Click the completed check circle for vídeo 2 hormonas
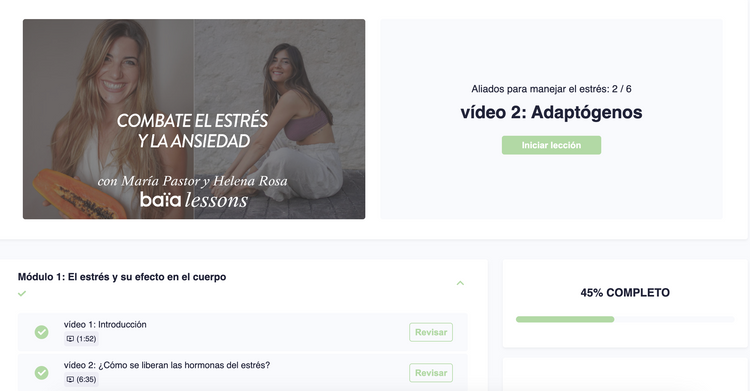750x391 pixels. click(x=42, y=372)
